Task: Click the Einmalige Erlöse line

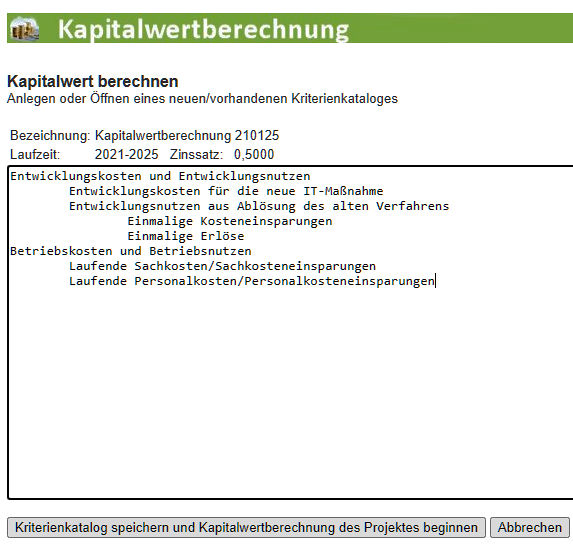Action: point(186,236)
